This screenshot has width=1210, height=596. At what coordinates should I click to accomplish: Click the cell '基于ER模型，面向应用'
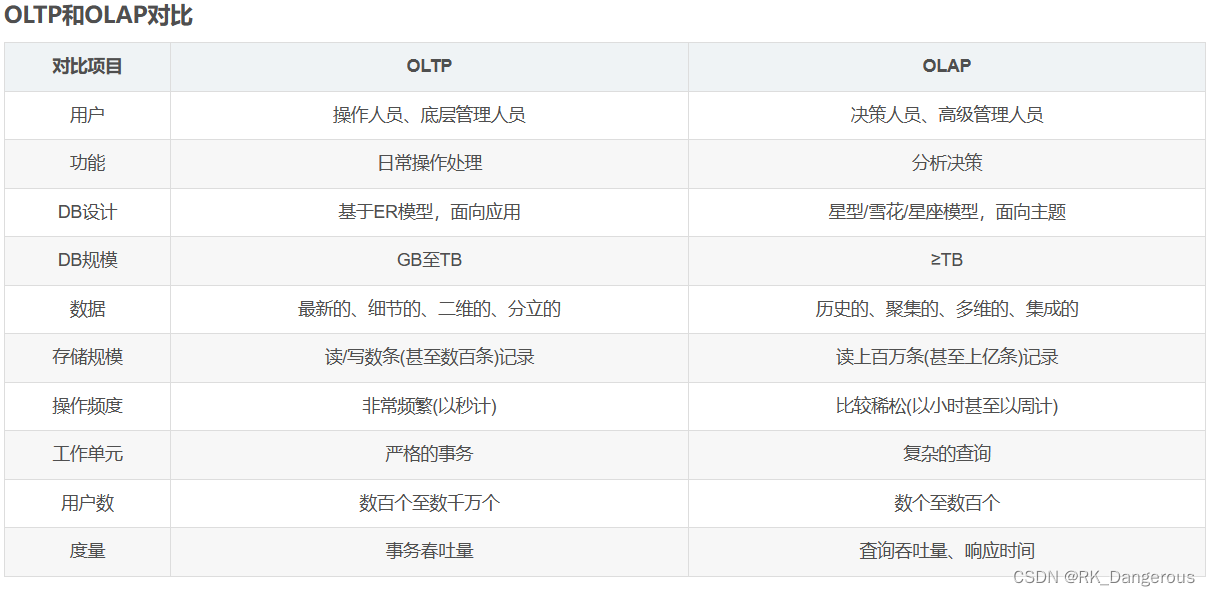click(x=429, y=212)
